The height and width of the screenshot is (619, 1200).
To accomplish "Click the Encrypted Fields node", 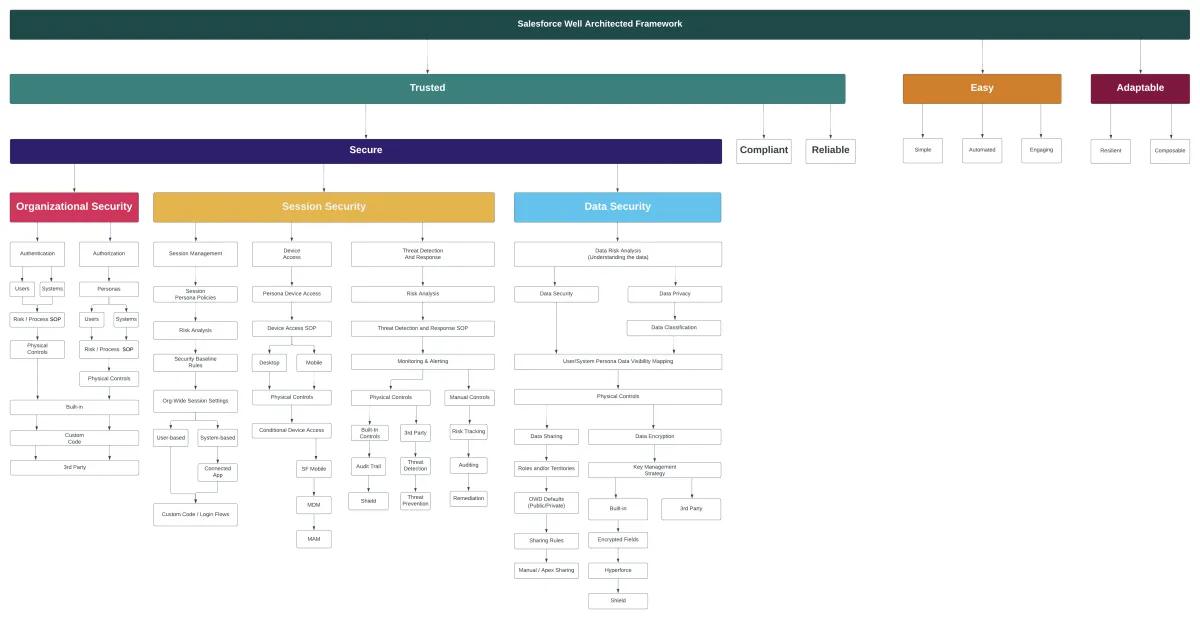I will (x=617, y=540).
